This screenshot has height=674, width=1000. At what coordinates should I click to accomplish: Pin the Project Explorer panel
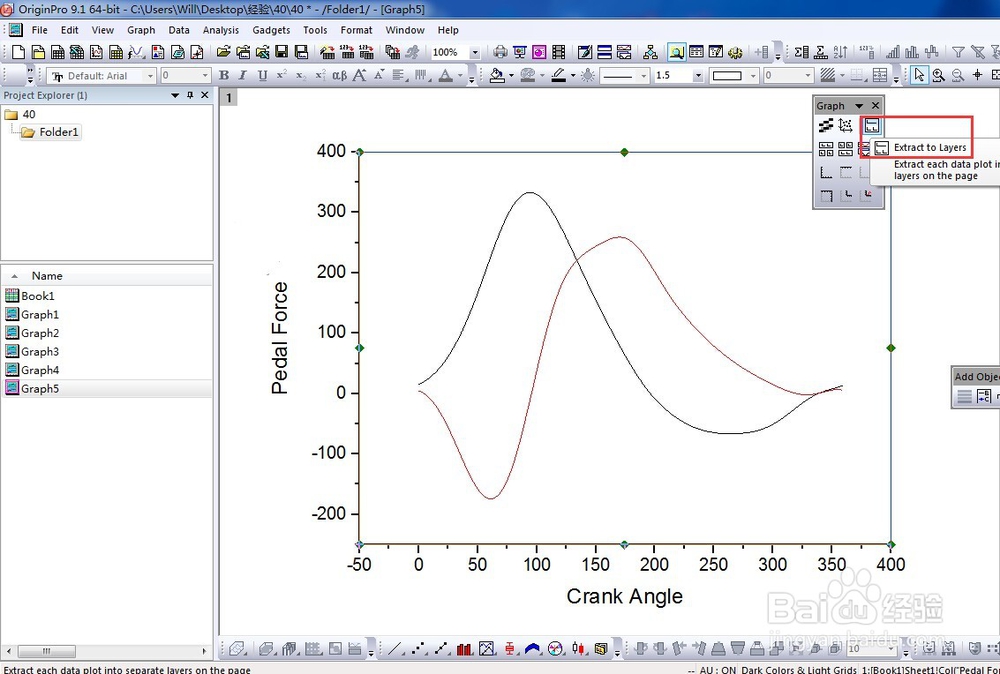click(x=190, y=95)
